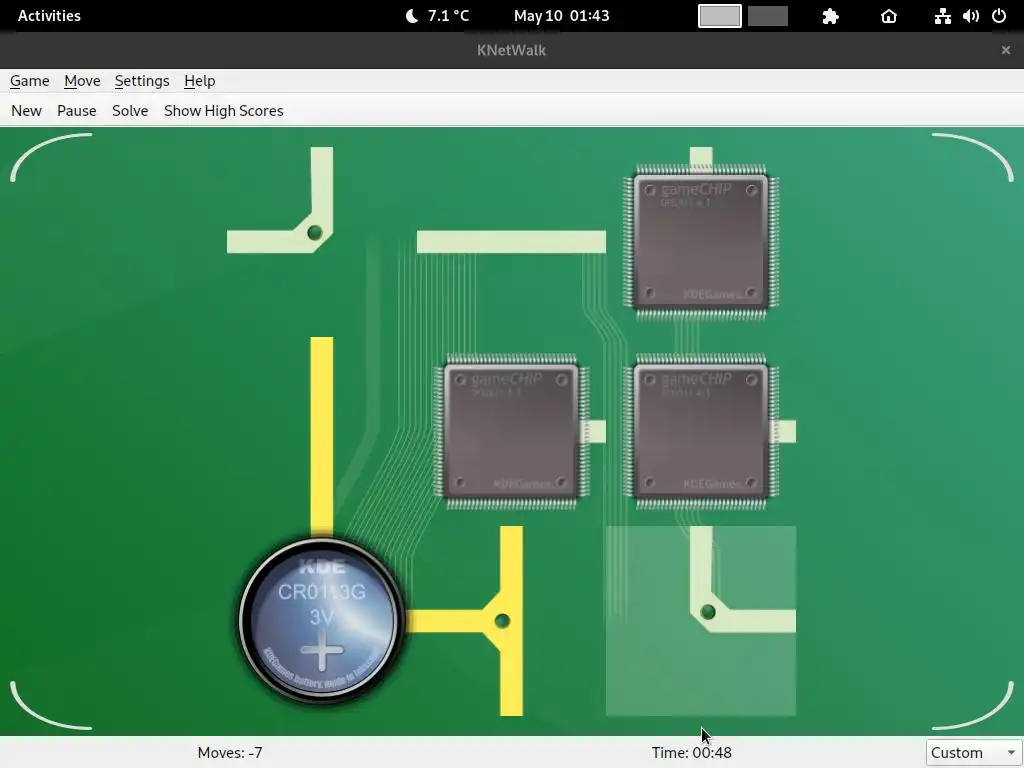
Task: Switch to the first (highlighted) workspace thumbnail
Action: 720,16
